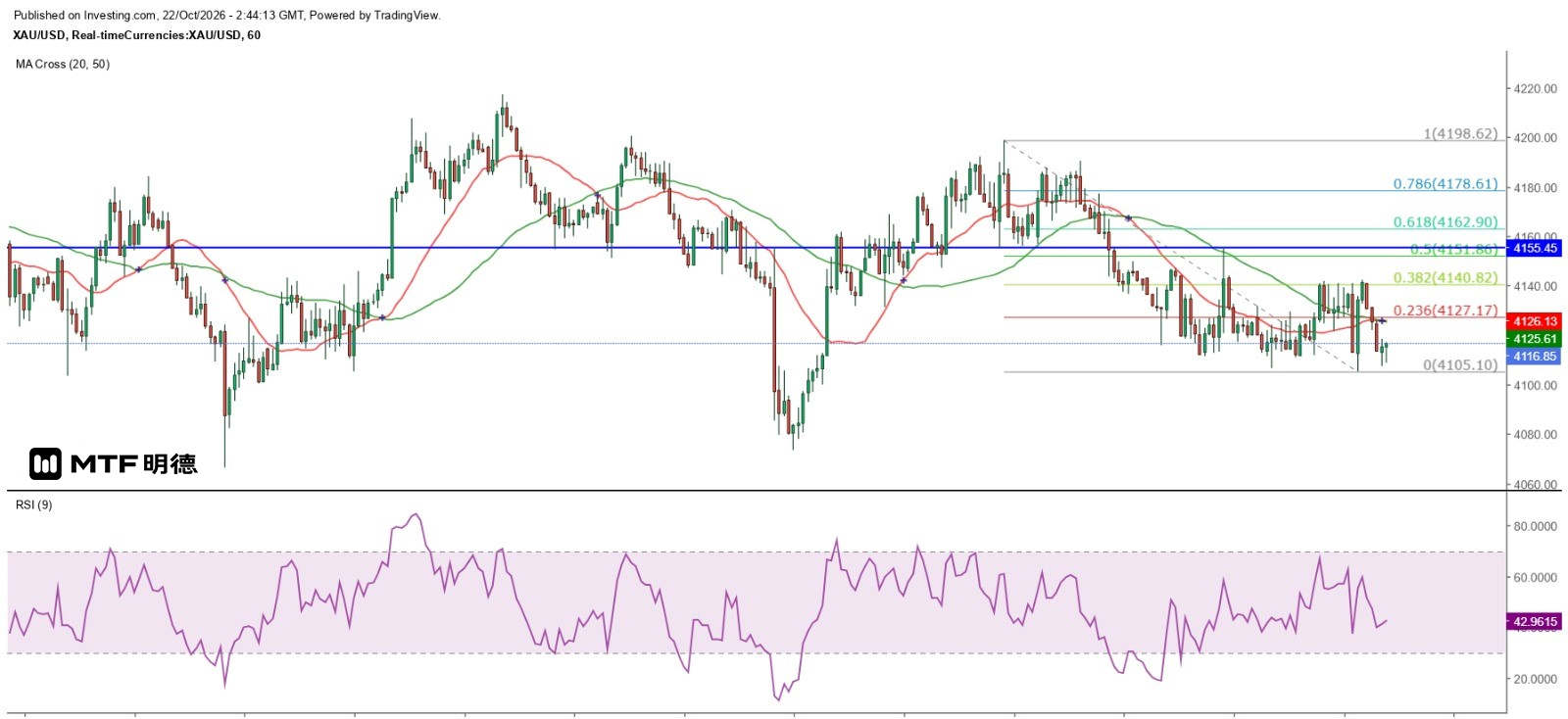Viewport: 1568px width, 719px height.
Task: Select the 0.786(4178.61) Fibonacci level label
Action: pyautogui.click(x=1445, y=183)
